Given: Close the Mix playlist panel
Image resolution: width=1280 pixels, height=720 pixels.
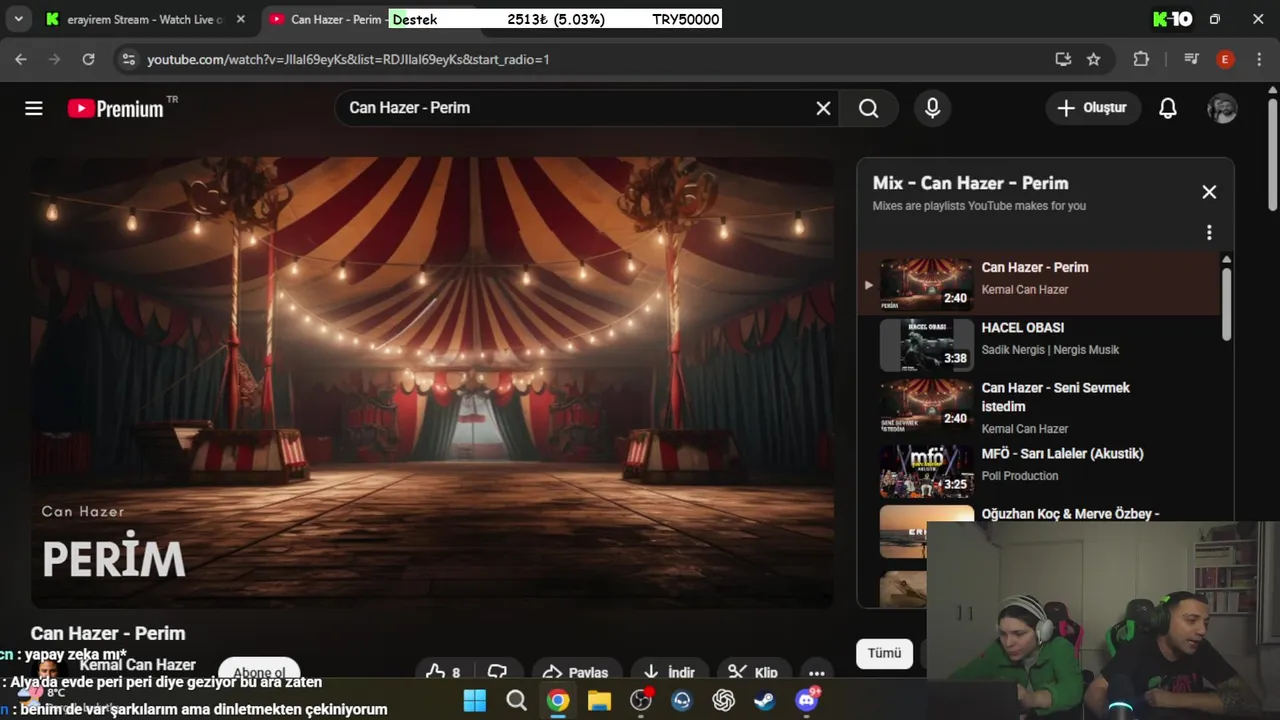Looking at the screenshot, I should click(1209, 192).
